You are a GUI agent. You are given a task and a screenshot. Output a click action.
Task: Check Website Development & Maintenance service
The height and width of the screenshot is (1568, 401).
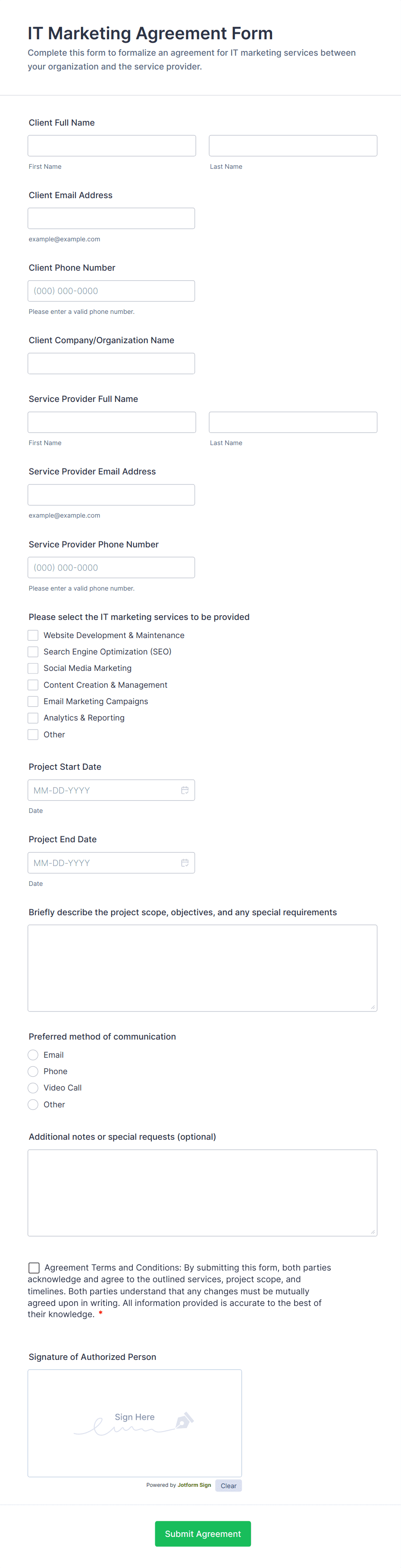click(33, 635)
